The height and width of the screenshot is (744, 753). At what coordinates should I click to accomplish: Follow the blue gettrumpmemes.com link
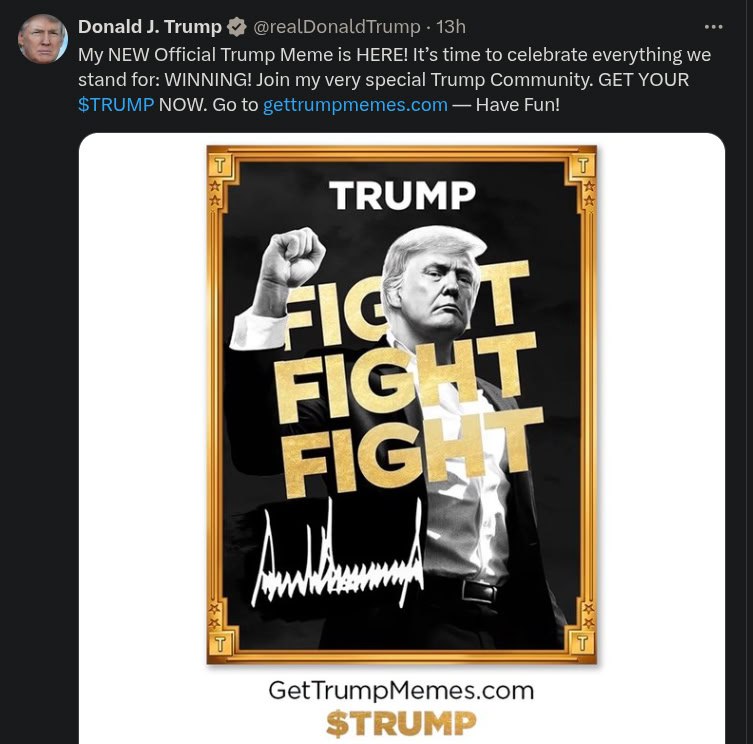point(355,104)
